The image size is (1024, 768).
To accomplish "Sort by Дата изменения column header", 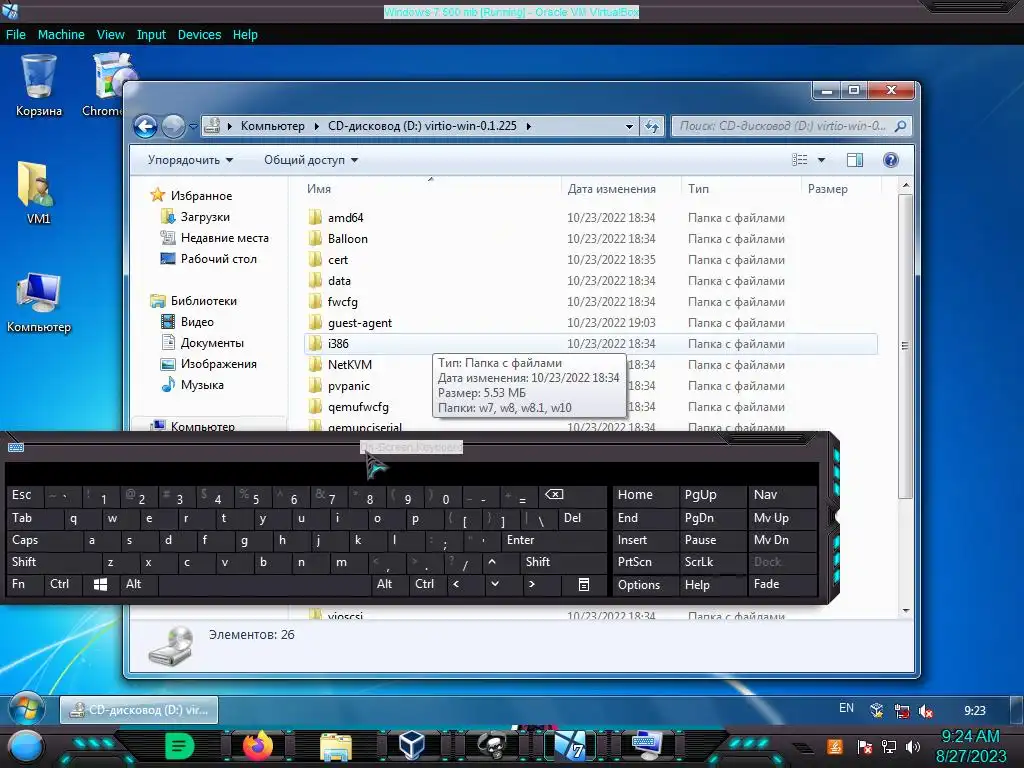I will [x=611, y=189].
